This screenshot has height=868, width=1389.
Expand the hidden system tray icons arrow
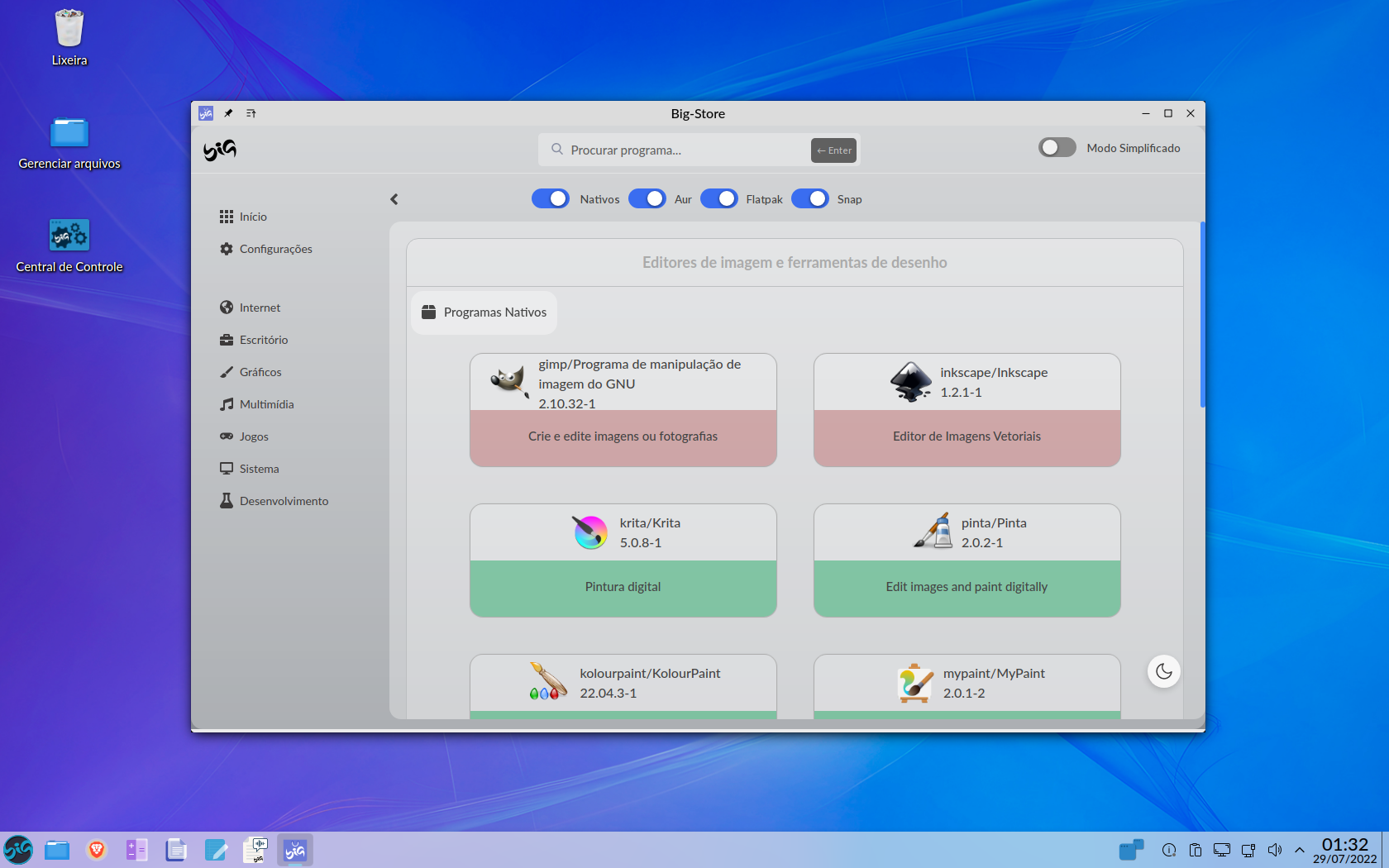pos(1300,850)
